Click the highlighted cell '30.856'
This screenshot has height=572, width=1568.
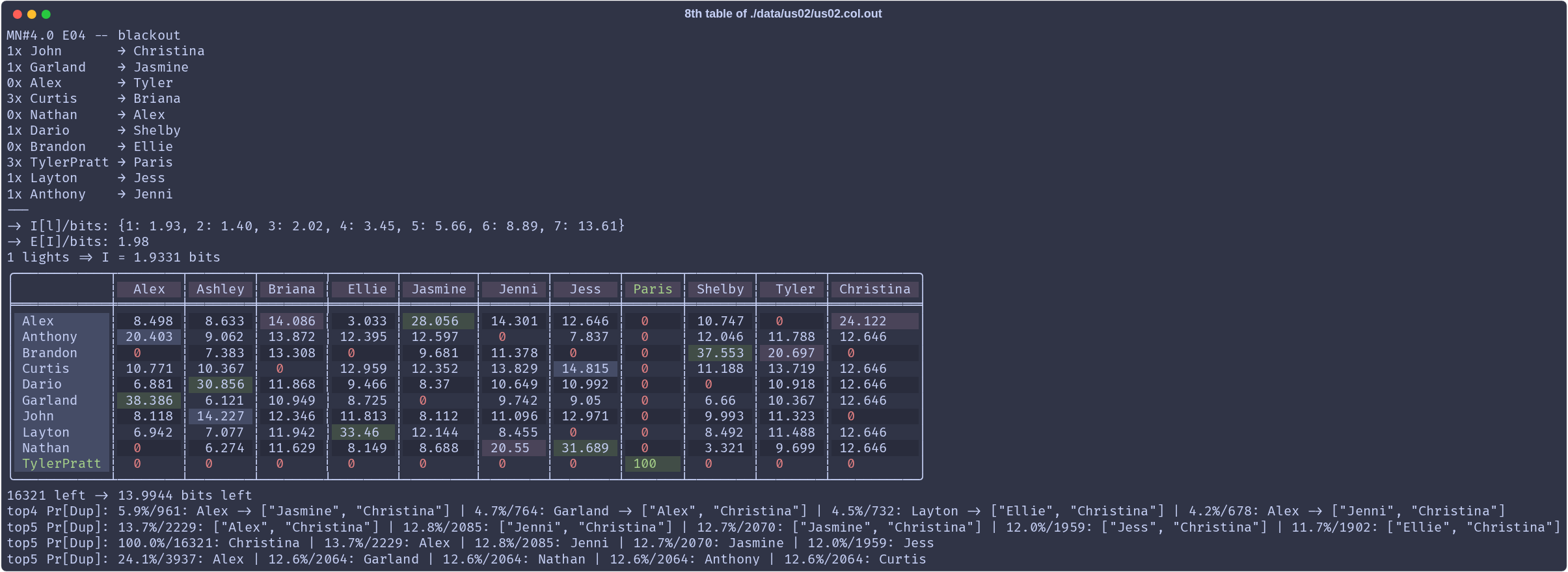tap(221, 384)
